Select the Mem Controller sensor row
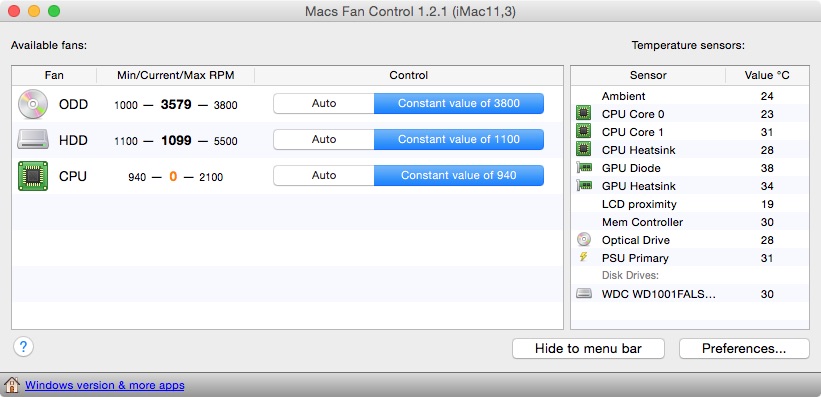The image size is (821, 397). 690,222
